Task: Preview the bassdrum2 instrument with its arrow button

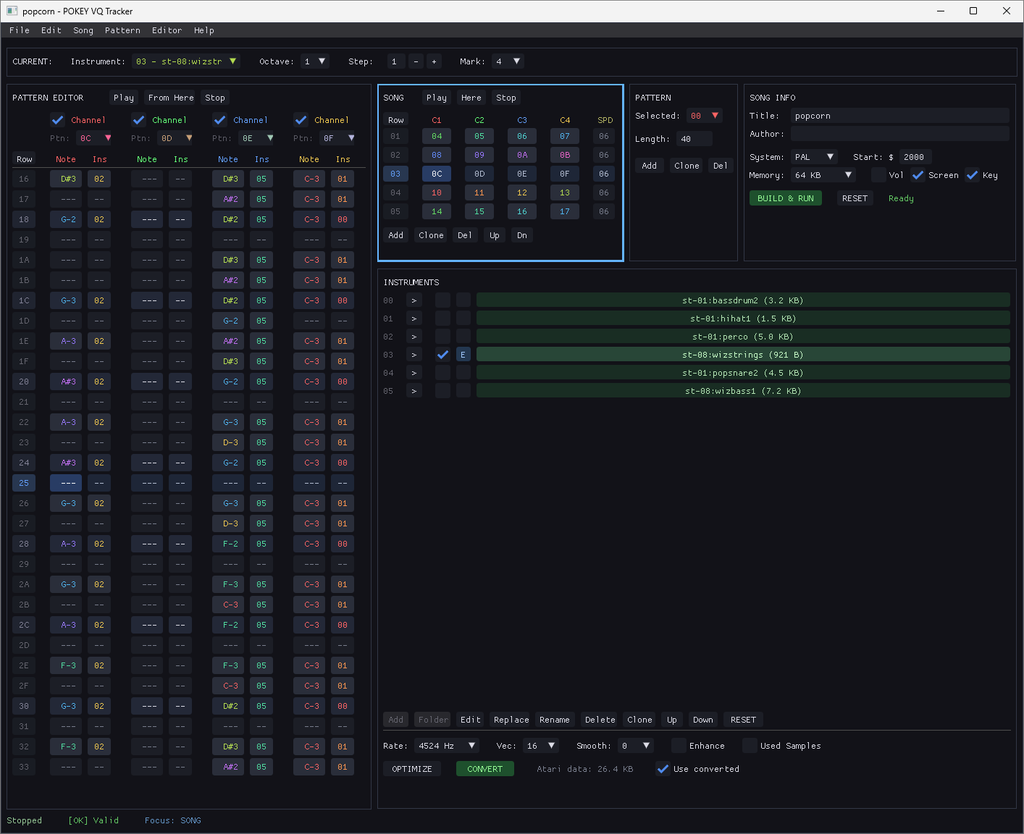Action: 414,300
